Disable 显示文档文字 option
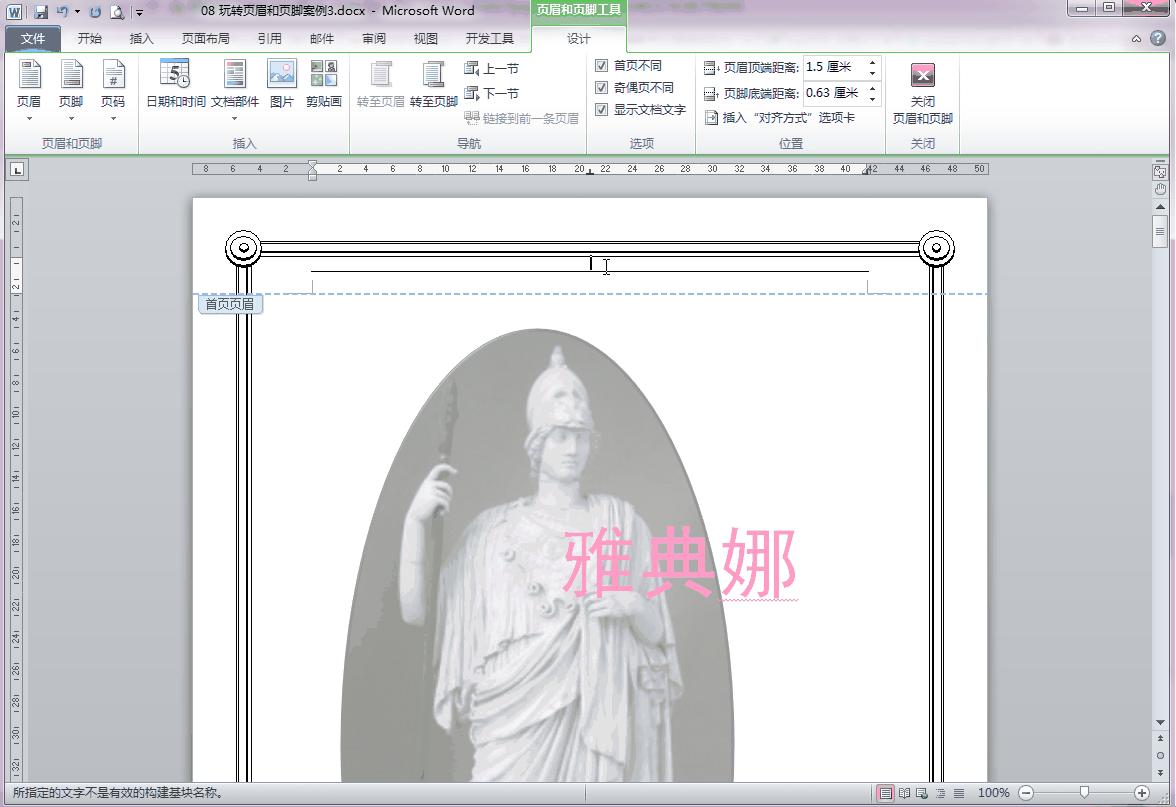 click(602, 110)
